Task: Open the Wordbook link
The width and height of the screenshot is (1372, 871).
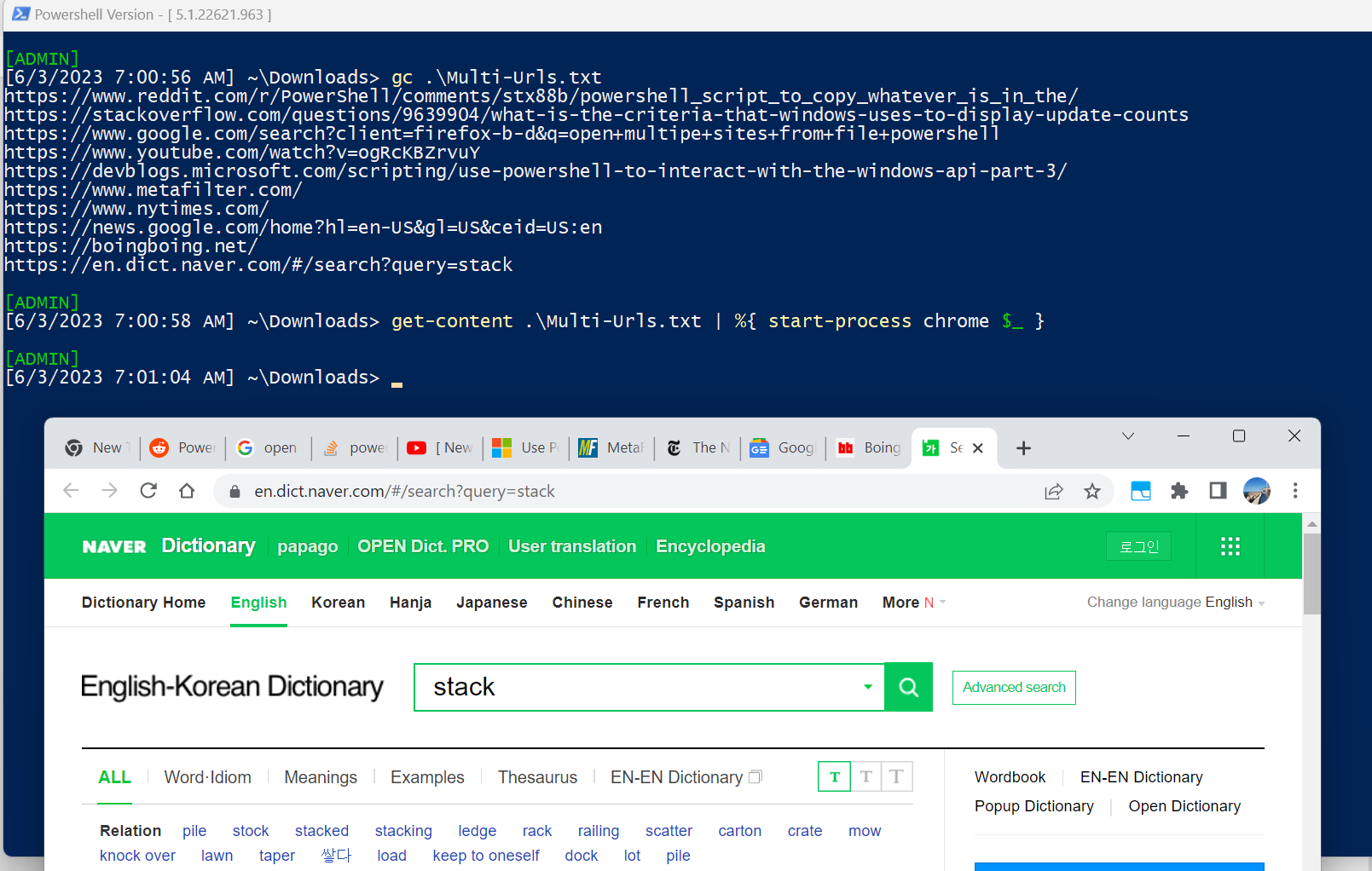Action: (1010, 777)
